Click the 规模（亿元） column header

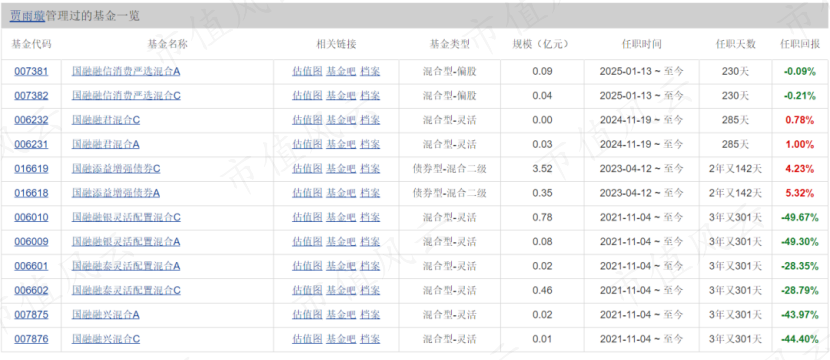tap(542, 44)
